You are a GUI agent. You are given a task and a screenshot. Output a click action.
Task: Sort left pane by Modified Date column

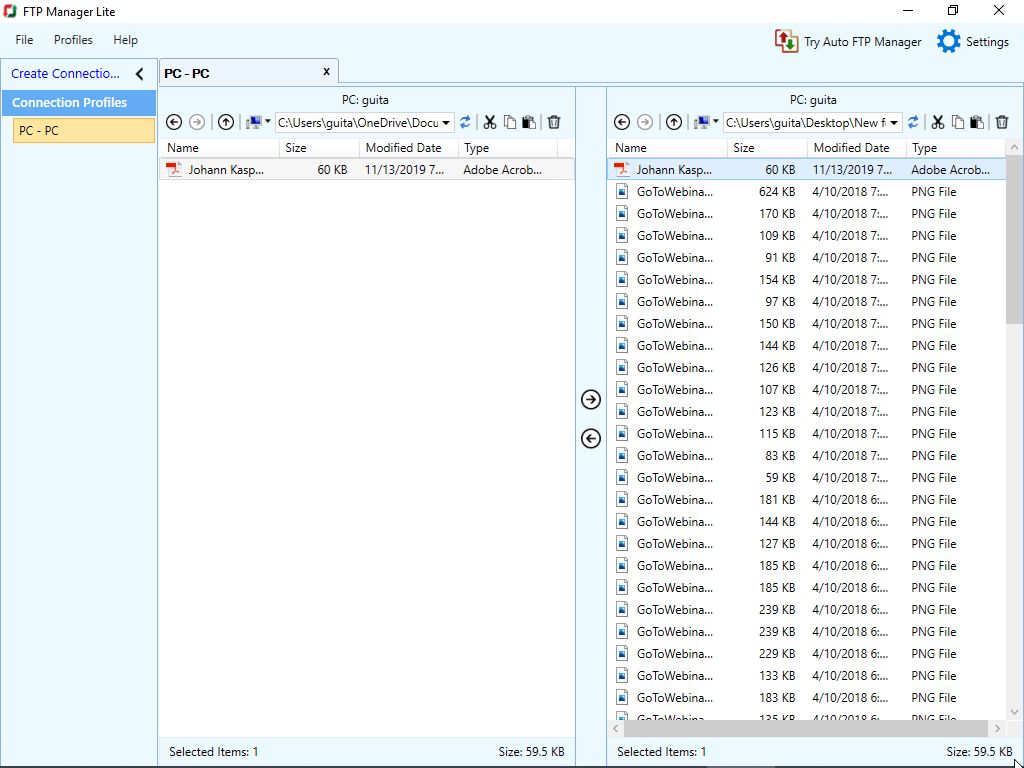coord(409,148)
